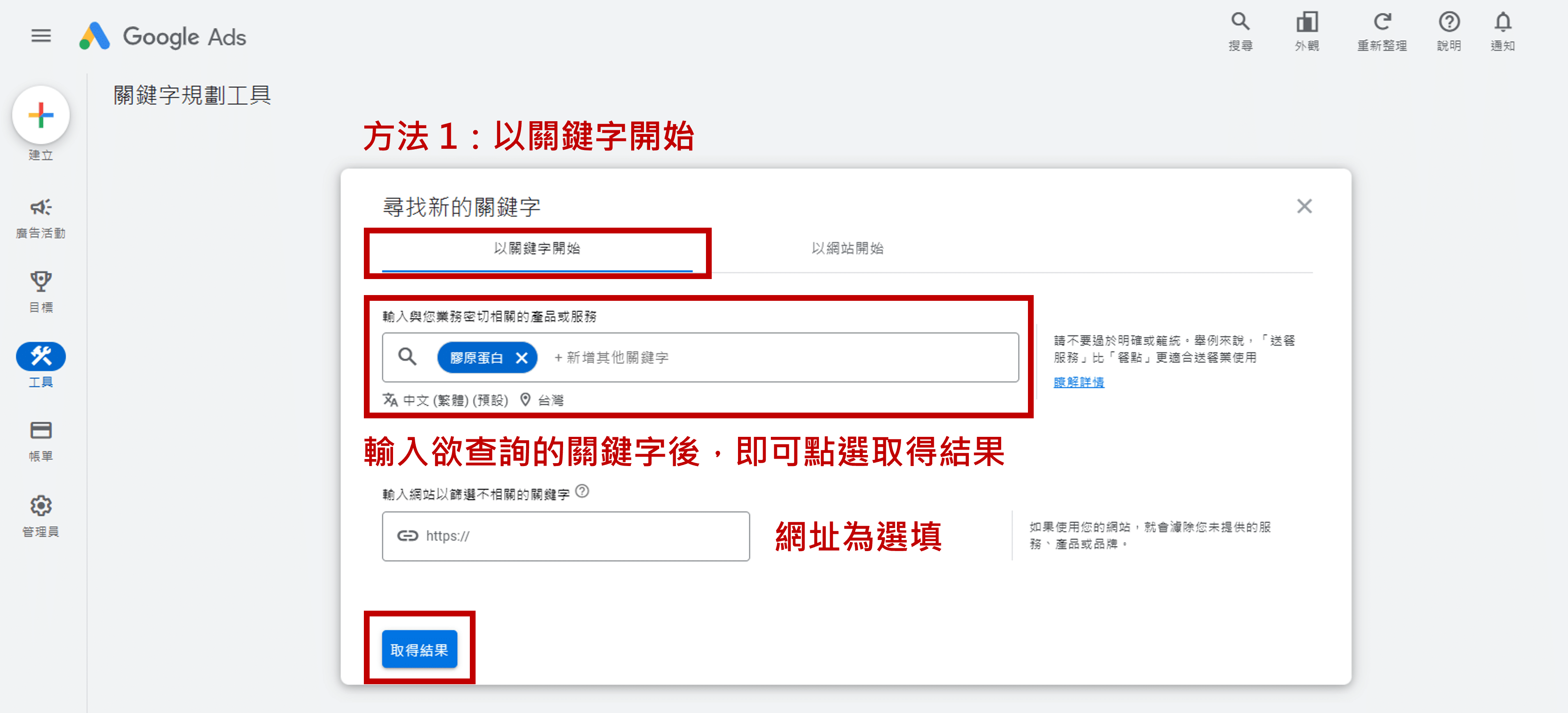Click the Search (搜尋) magnifier icon

click(x=1240, y=23)
